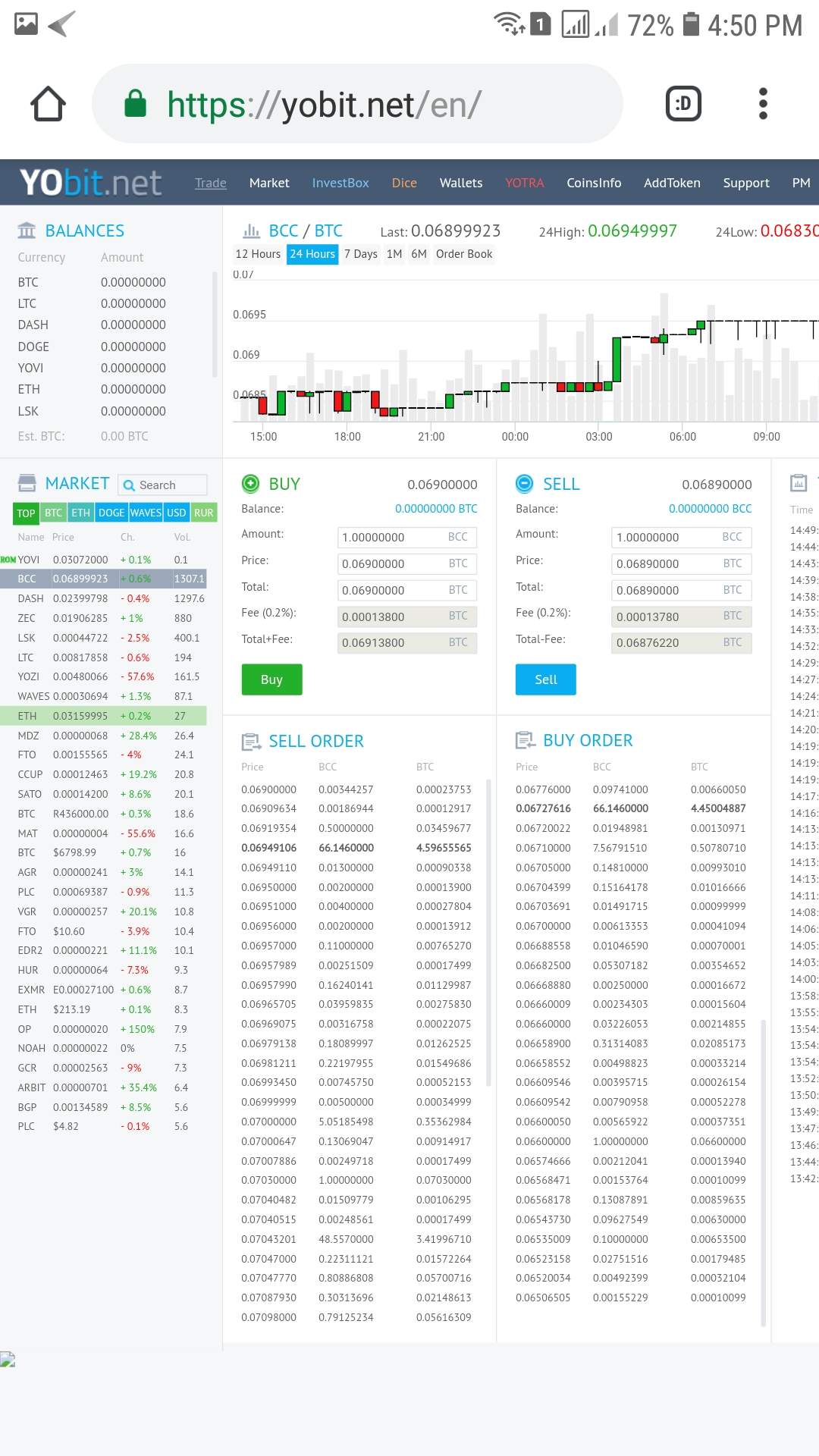This screenshot has height=1456, width=819.
Task: Select the 12 Hours chart range
Action: (258, 254)
